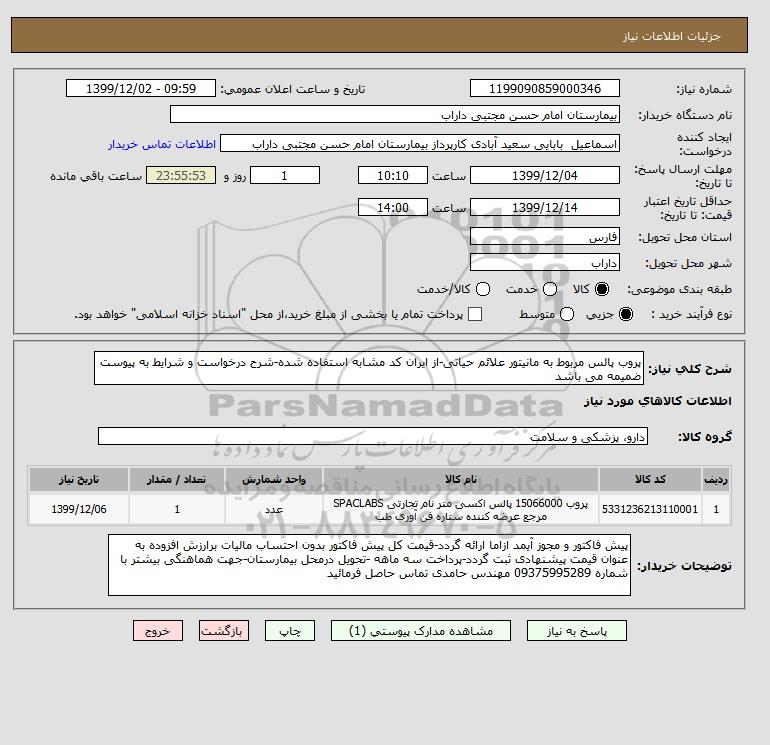
Task: Click the general description text box شرح کلی نیاز
Action: click(x=369, y=368)
